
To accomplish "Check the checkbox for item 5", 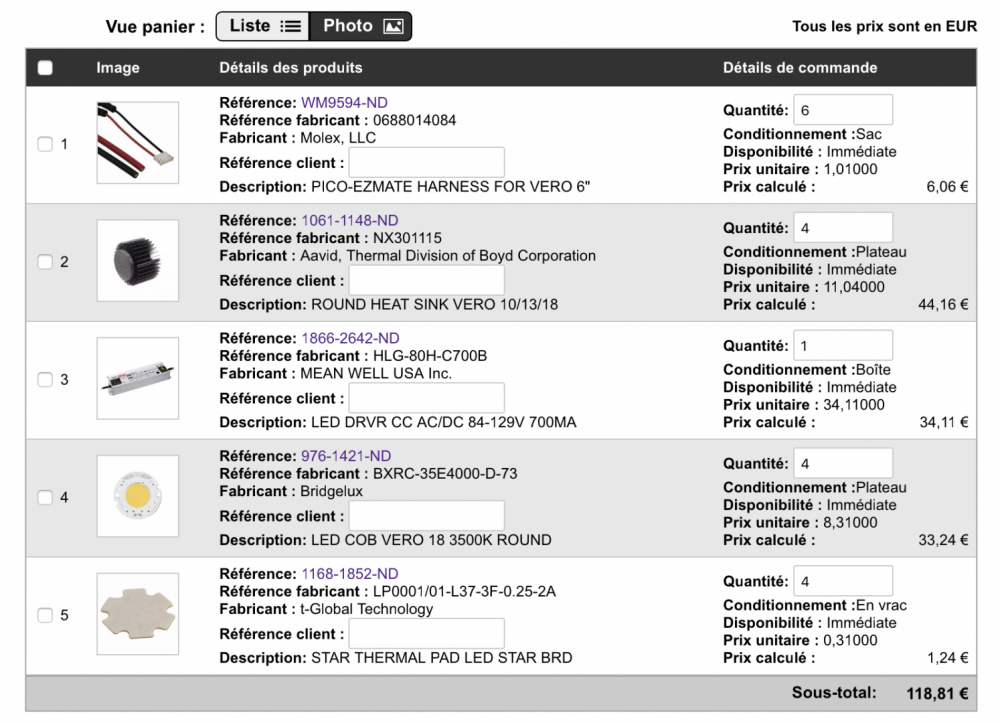I will click(x=45, y=615).
